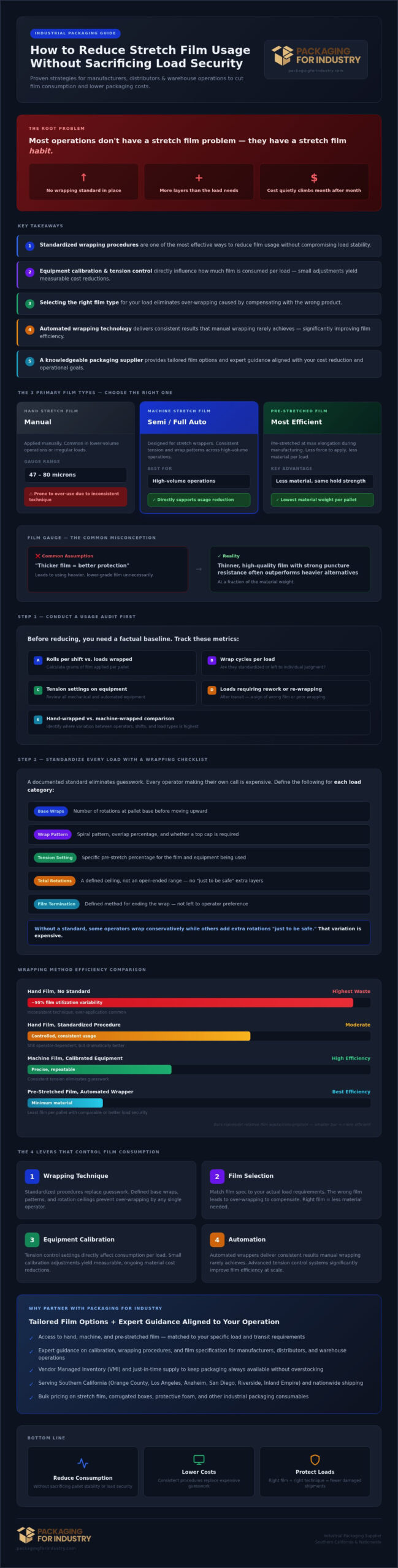This screenshot has width=398, height=1568.
Task: Click the 'Industrial Packaging Guide' badge
Action: (x=75, y=33)
